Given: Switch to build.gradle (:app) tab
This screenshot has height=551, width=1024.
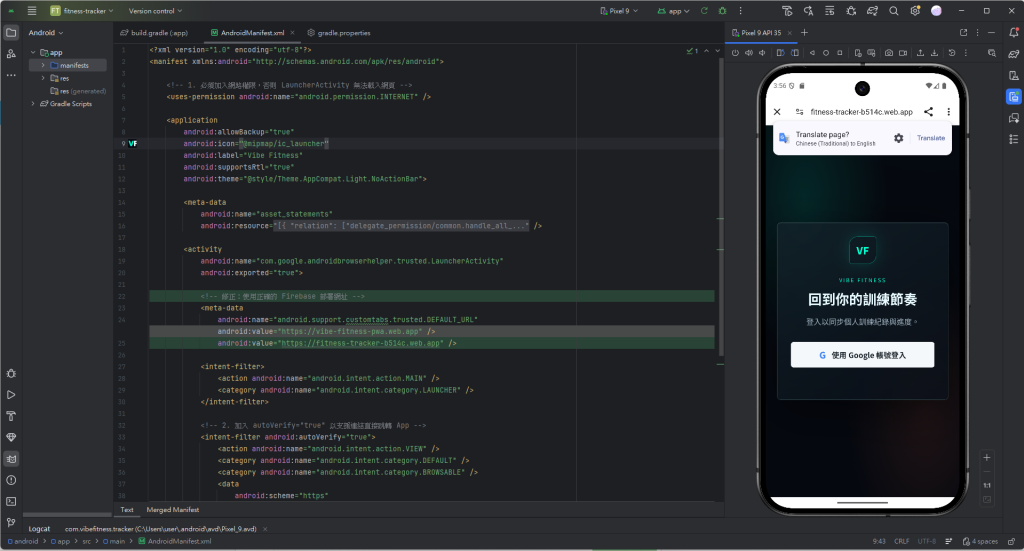Looking at the screenshot, I should coord(154,33).
